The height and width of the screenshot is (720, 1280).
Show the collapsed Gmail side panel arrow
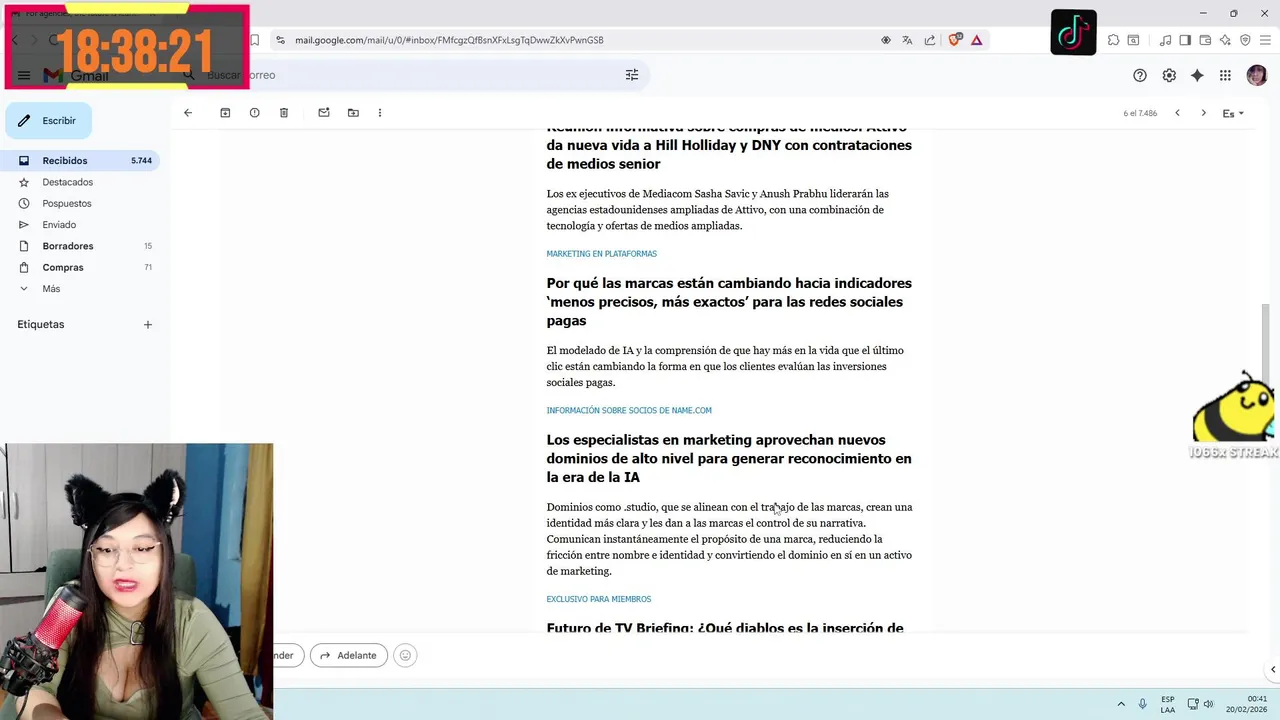click(x=1273, y=670)
